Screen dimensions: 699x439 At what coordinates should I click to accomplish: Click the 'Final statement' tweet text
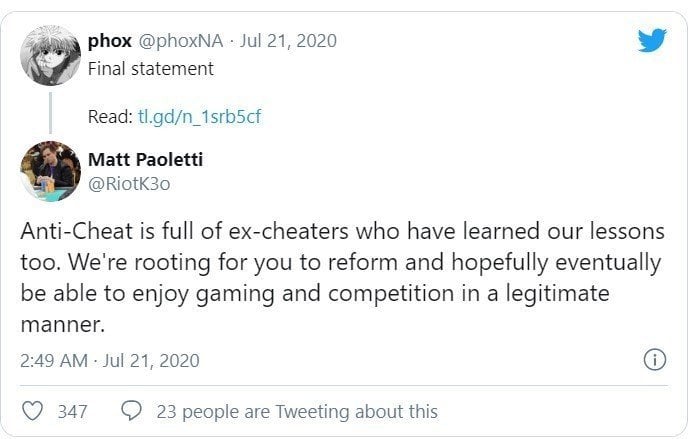click(x=151, y=69)
